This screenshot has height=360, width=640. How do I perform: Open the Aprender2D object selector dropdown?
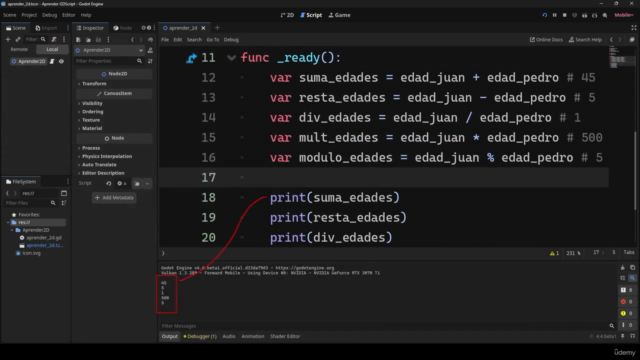109,50
